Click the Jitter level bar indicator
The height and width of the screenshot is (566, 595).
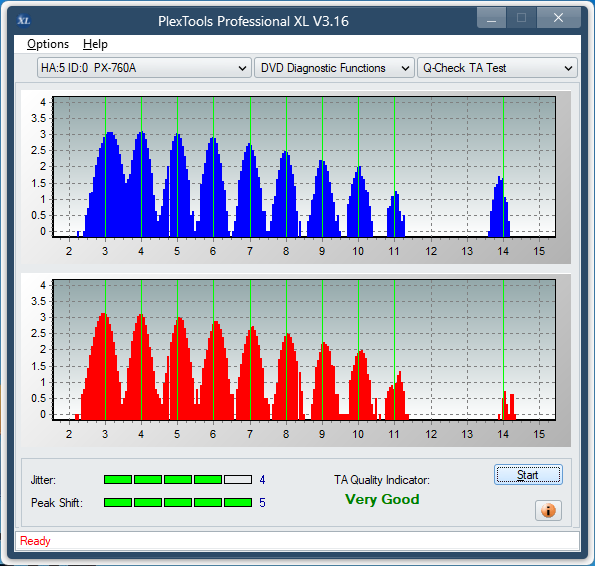[x=178, y=480]
